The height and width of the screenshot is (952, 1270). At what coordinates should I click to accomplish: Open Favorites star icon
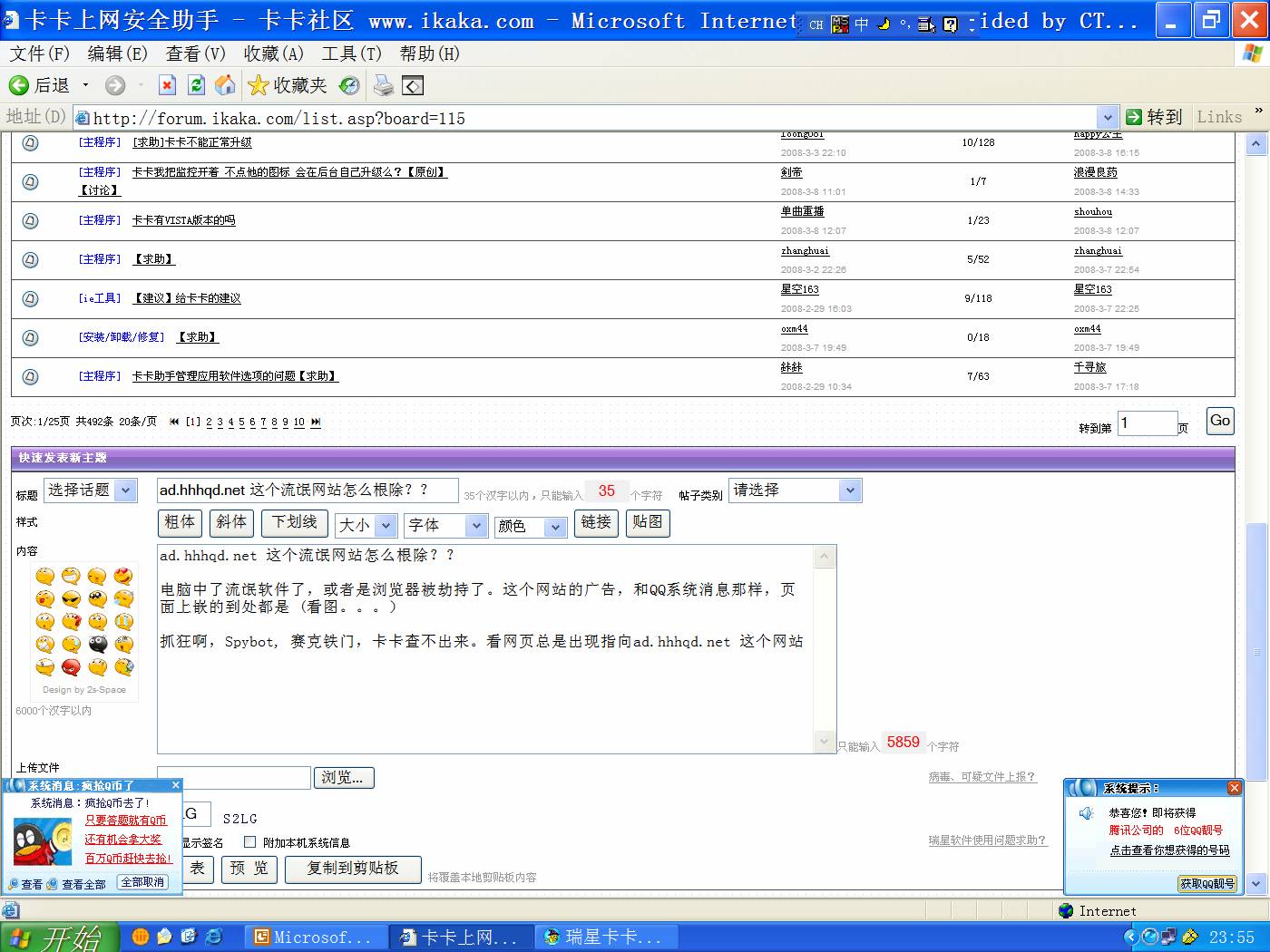(x=259, y=85)
